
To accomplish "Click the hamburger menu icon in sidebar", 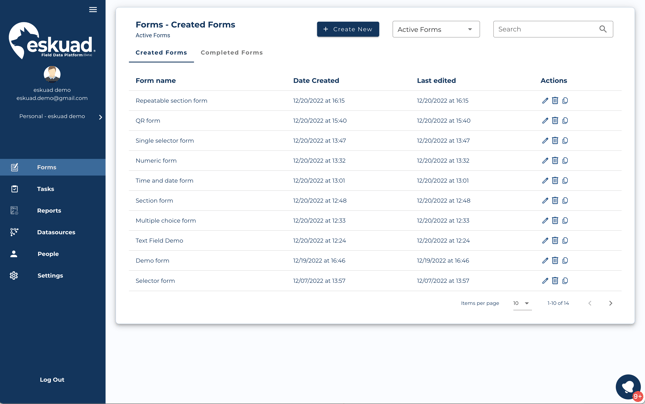I will pyautogui.click(x=93, y=10).
